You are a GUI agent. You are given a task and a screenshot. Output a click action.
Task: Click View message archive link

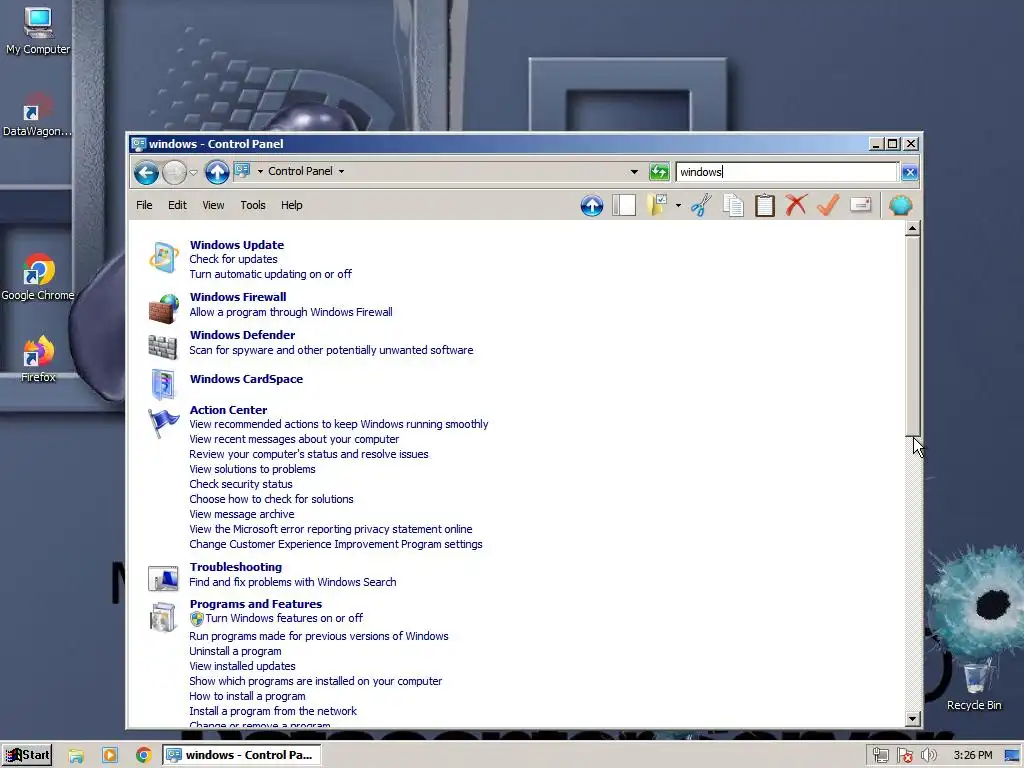242,514
